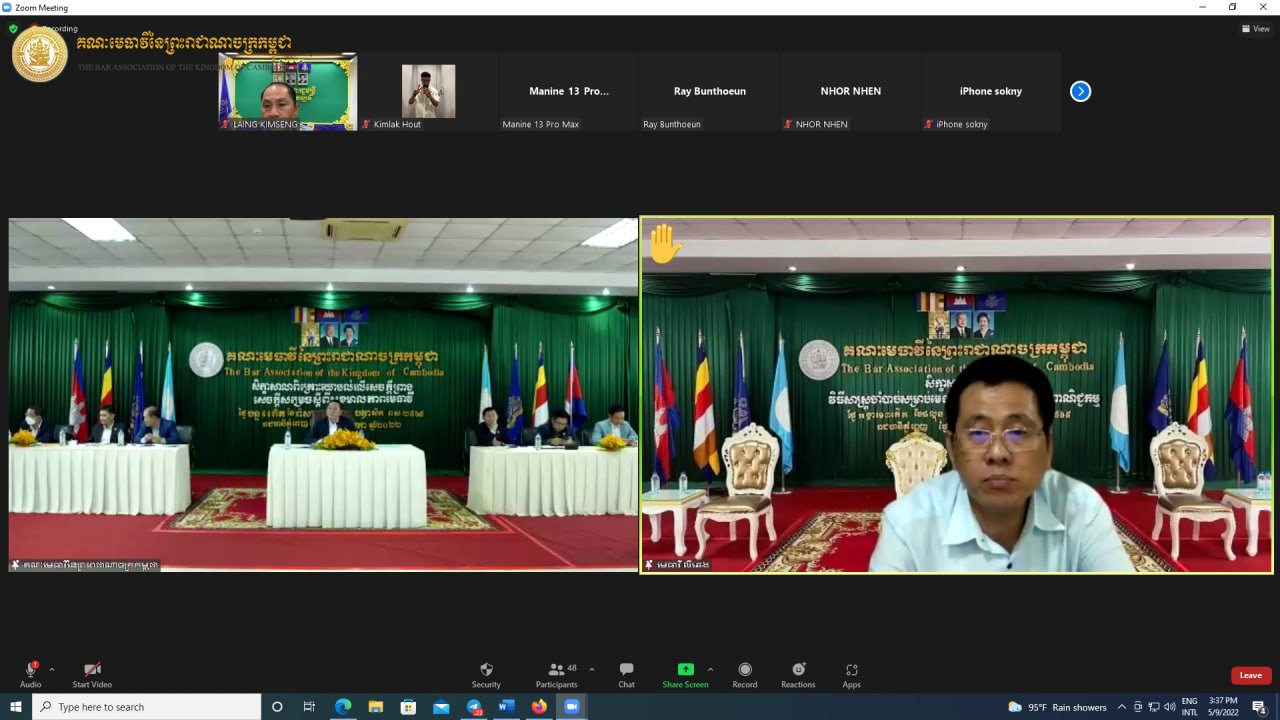This screenshot has width=1280, height=720.
Task: Open Telegram from taskbar
Action: pyautogui.click(x=474, y=707)
